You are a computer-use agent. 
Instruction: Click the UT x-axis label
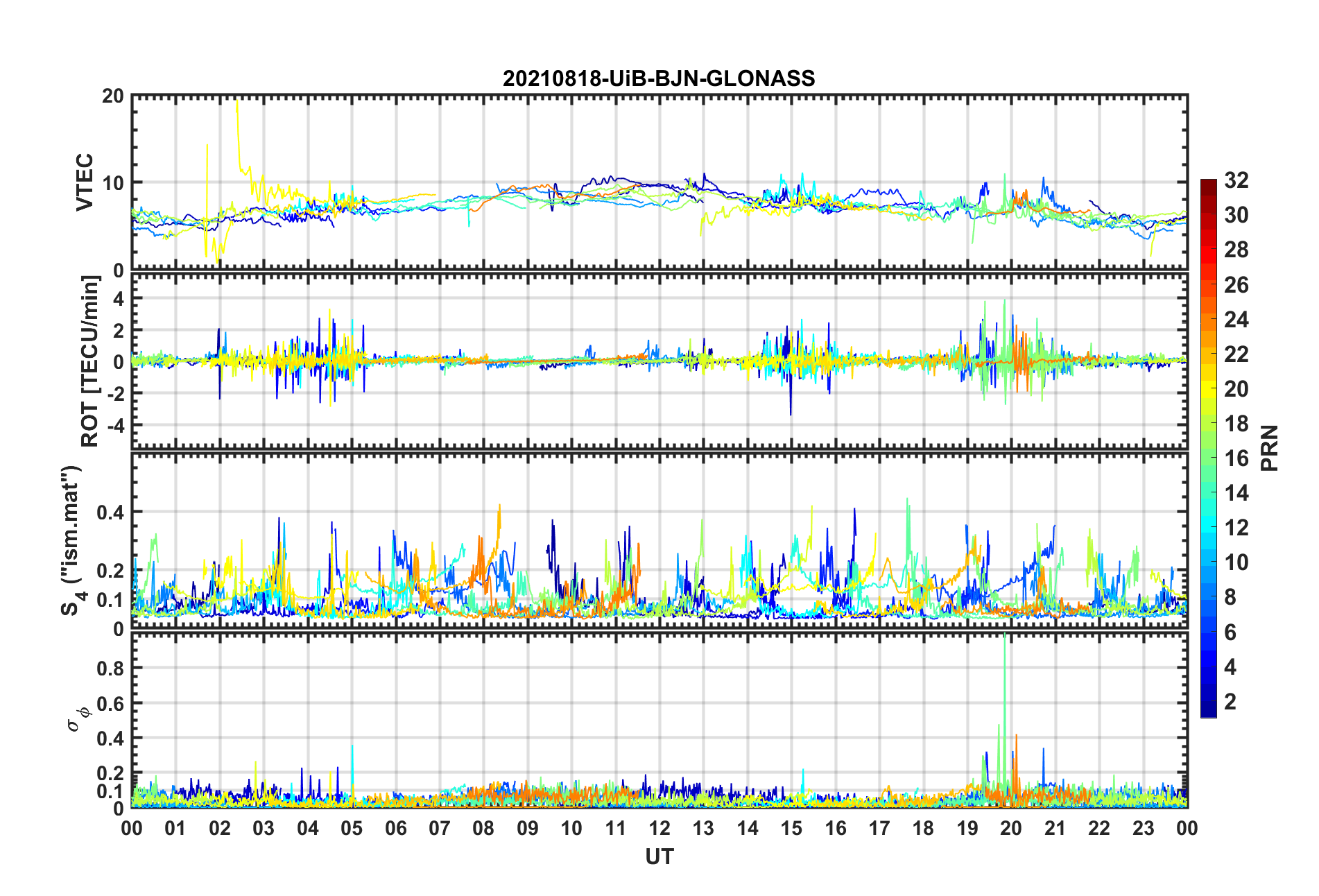coord(659,857)
